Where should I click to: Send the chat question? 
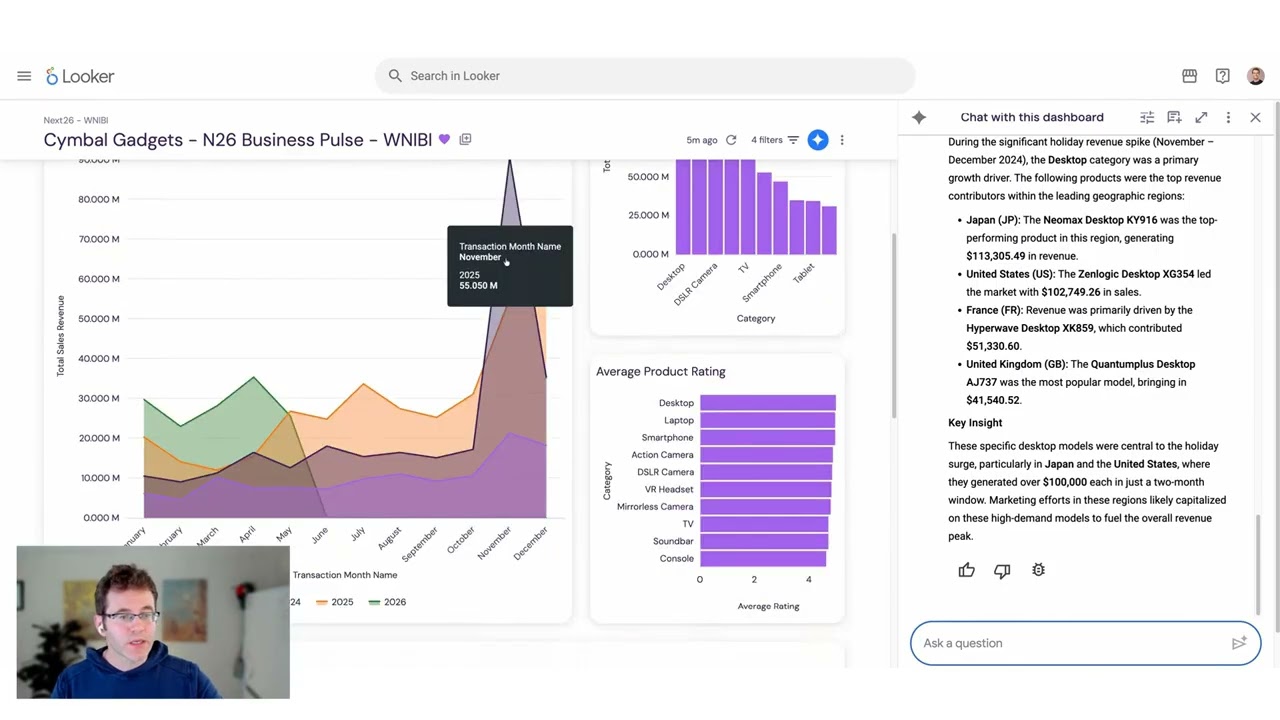1239,643
